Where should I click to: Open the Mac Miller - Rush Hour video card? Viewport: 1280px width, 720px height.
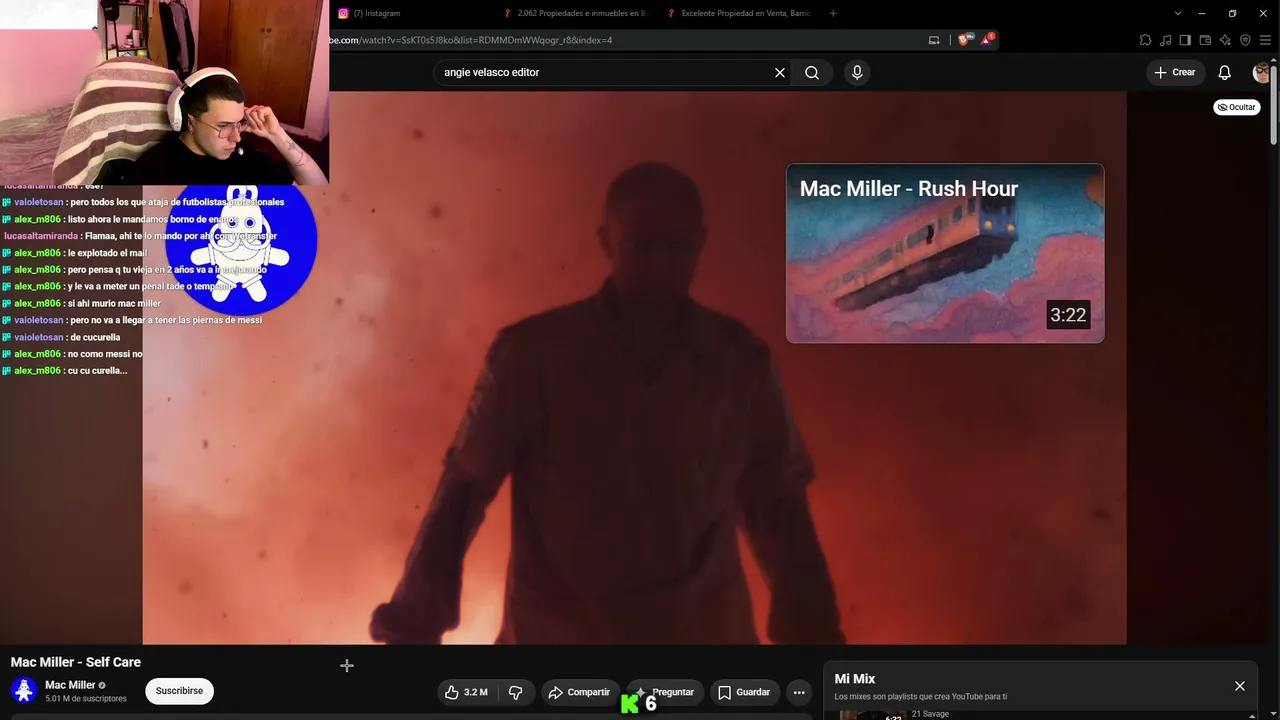945,253
